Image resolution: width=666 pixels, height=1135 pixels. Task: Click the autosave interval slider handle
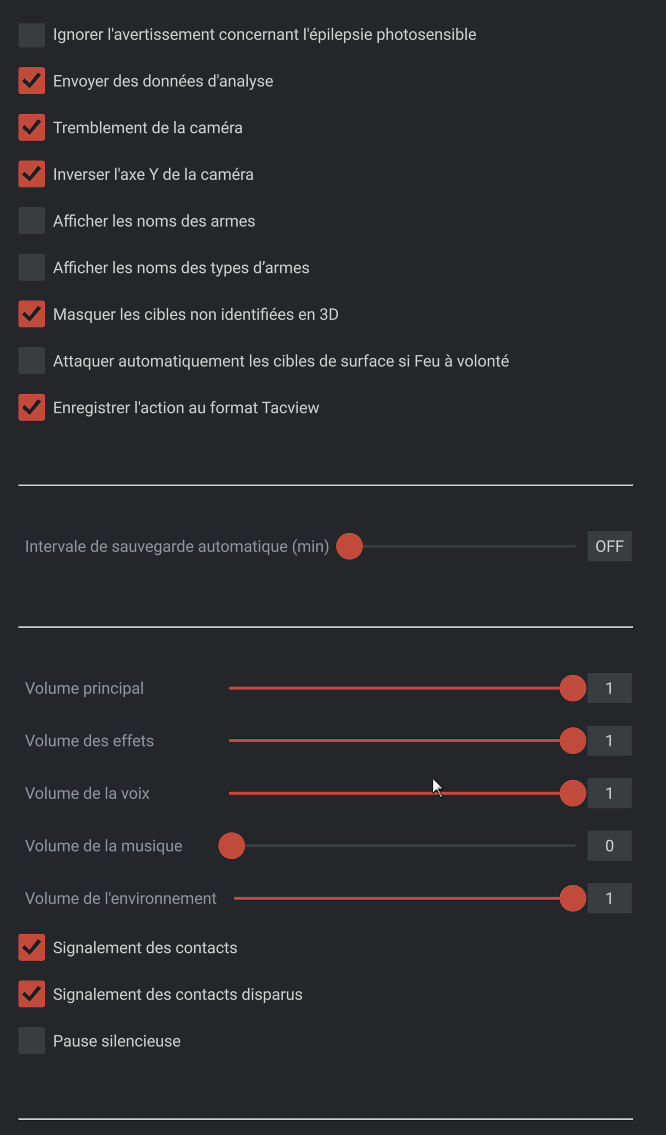tap(349, 547)
